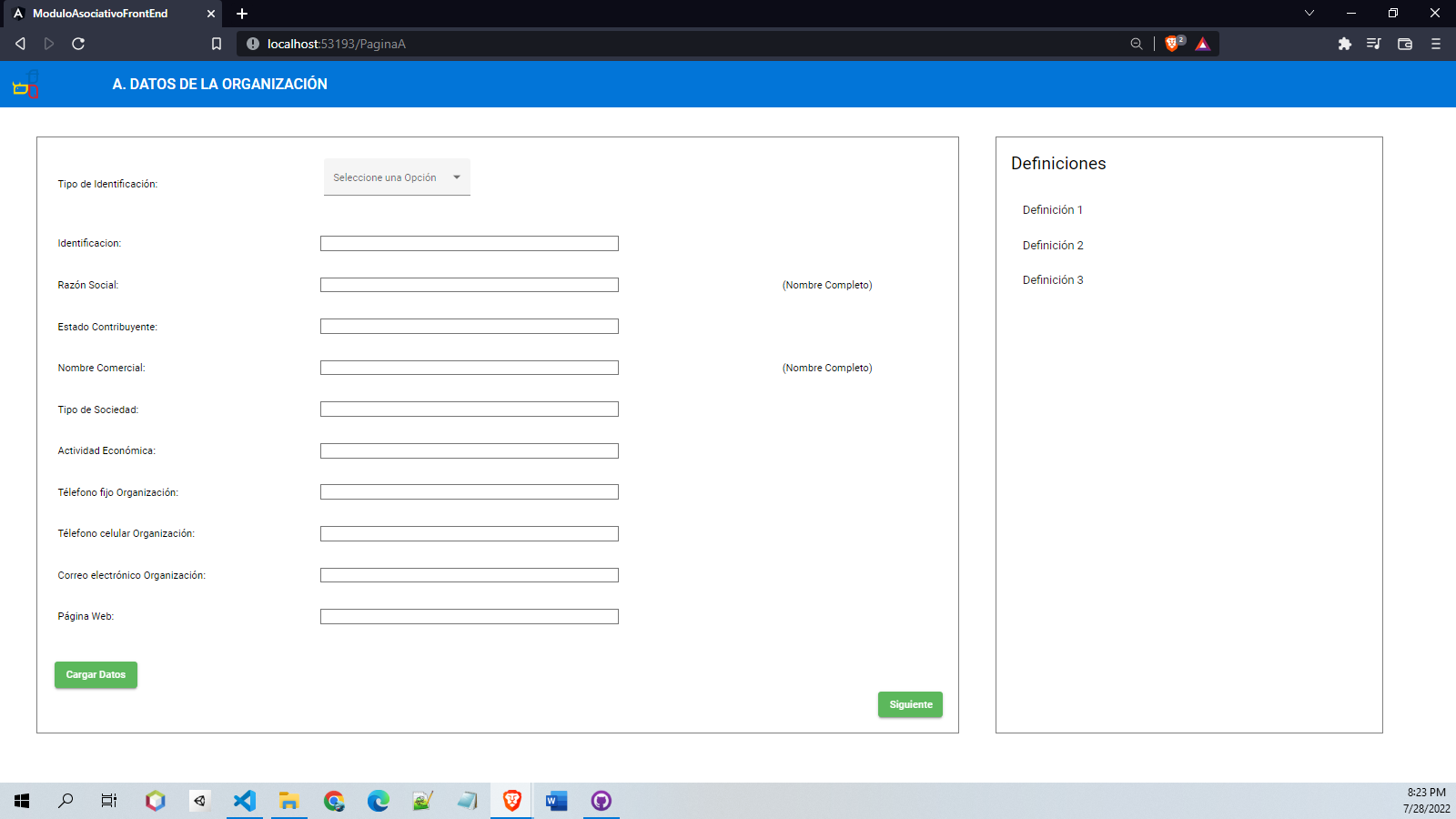This screenshot has height=819, width=1456.
Task: Bookmark this page with the bookmark icon
Action: (x=217, y=44)
